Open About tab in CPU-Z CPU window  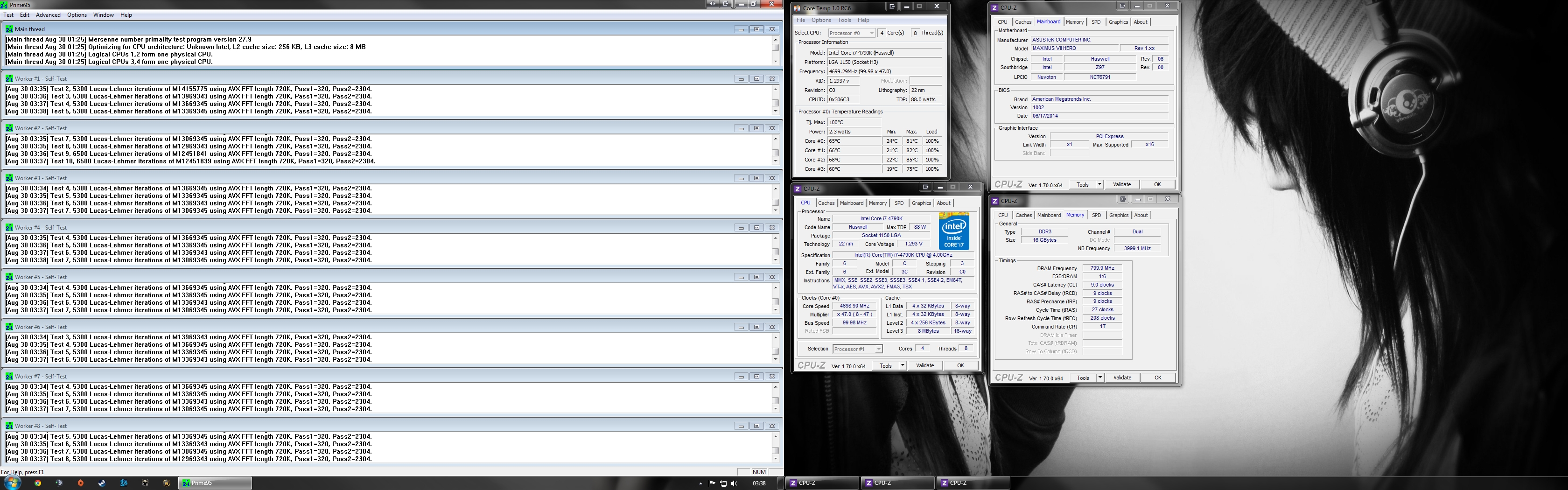click(x=944, y=203)
